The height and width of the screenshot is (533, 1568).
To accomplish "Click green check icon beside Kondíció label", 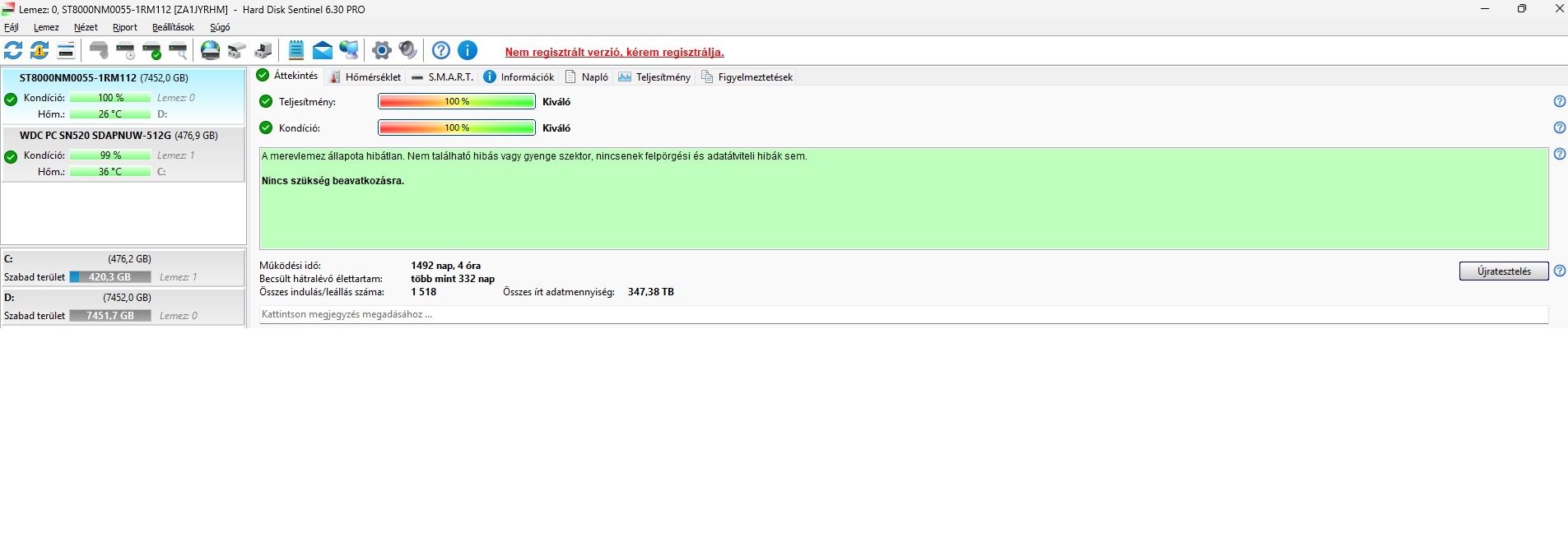I will pos(266,127).
